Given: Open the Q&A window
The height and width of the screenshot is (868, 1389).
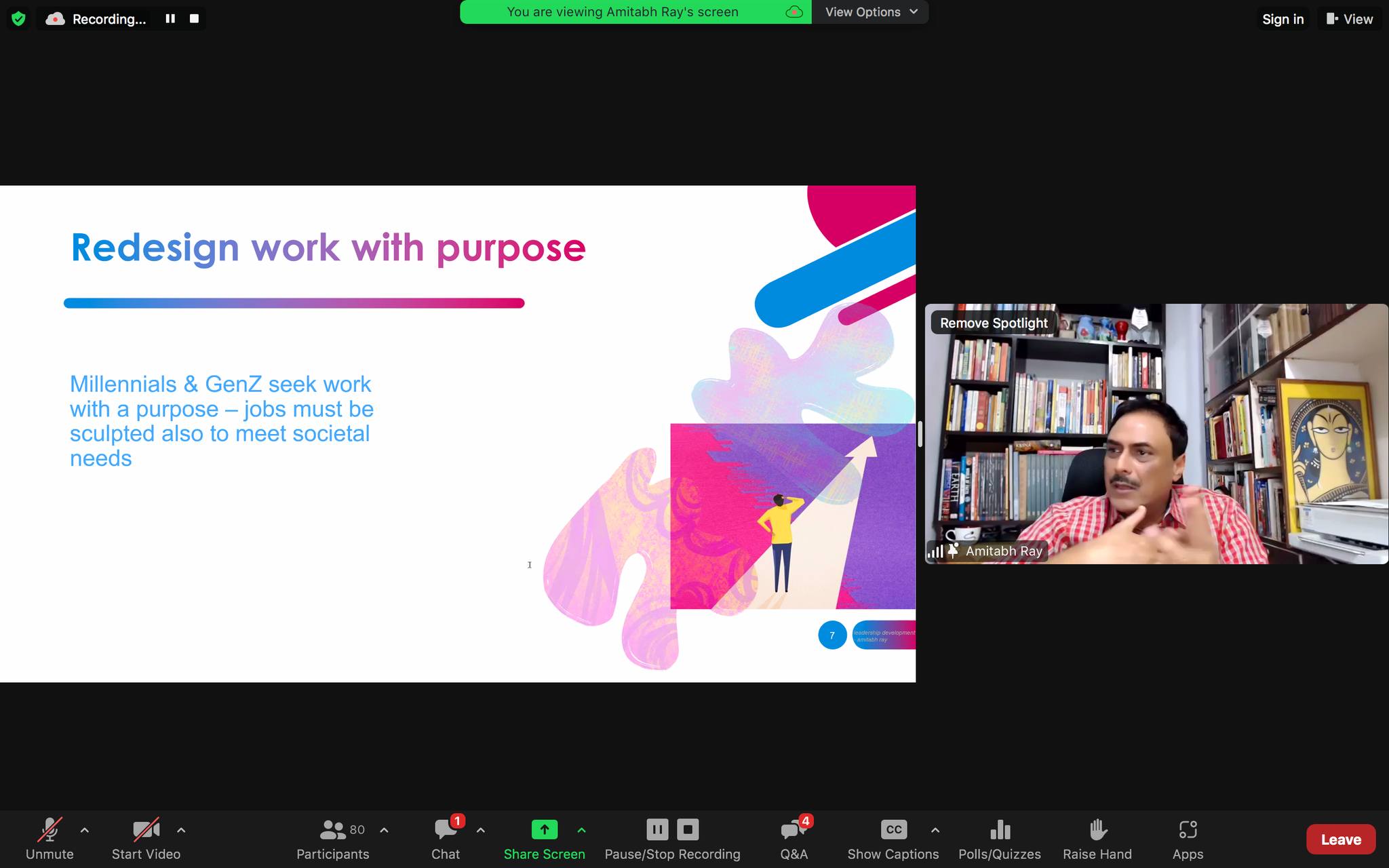Looking at the screenshot, I should [x=794, y=838].
